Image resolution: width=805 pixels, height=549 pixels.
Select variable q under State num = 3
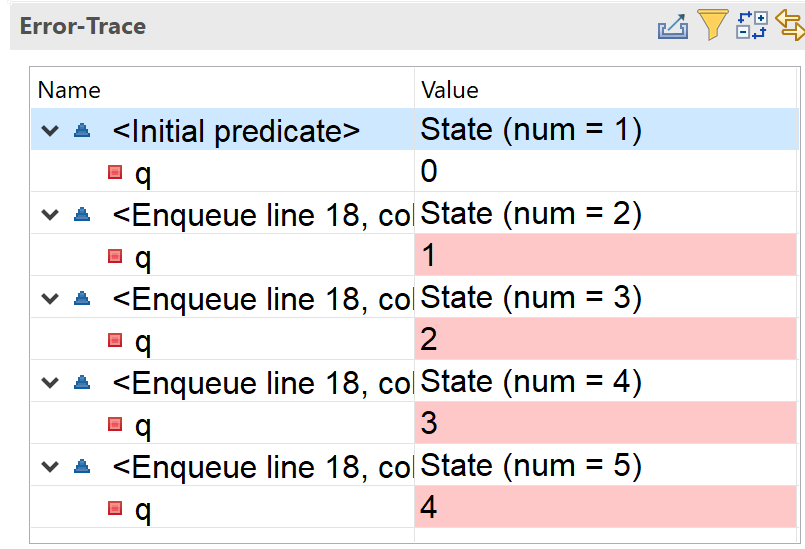144,341
